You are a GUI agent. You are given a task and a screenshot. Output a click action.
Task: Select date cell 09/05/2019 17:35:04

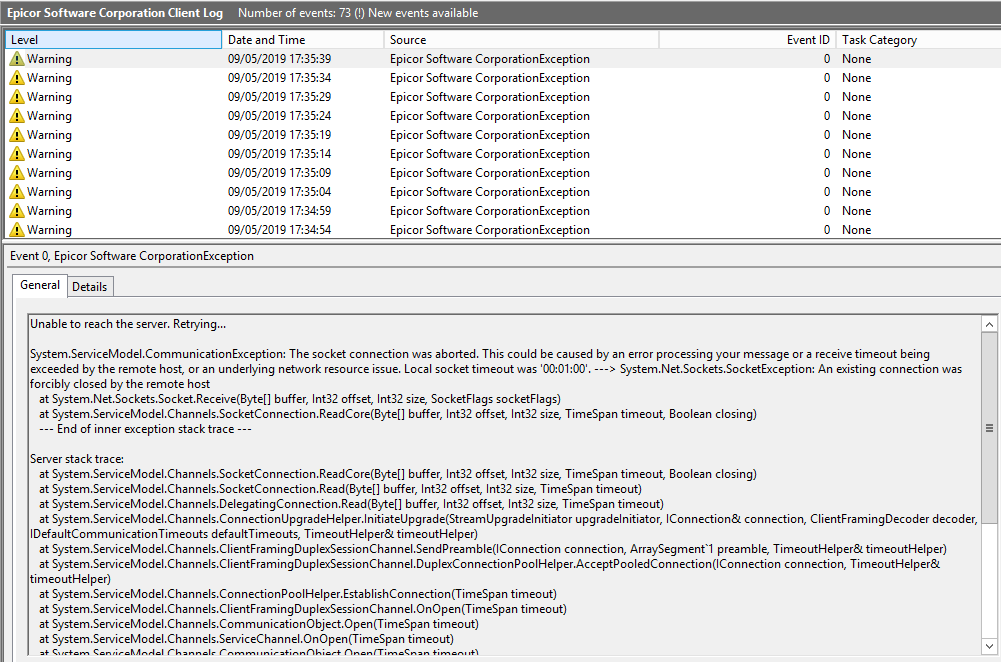(280, 192)
